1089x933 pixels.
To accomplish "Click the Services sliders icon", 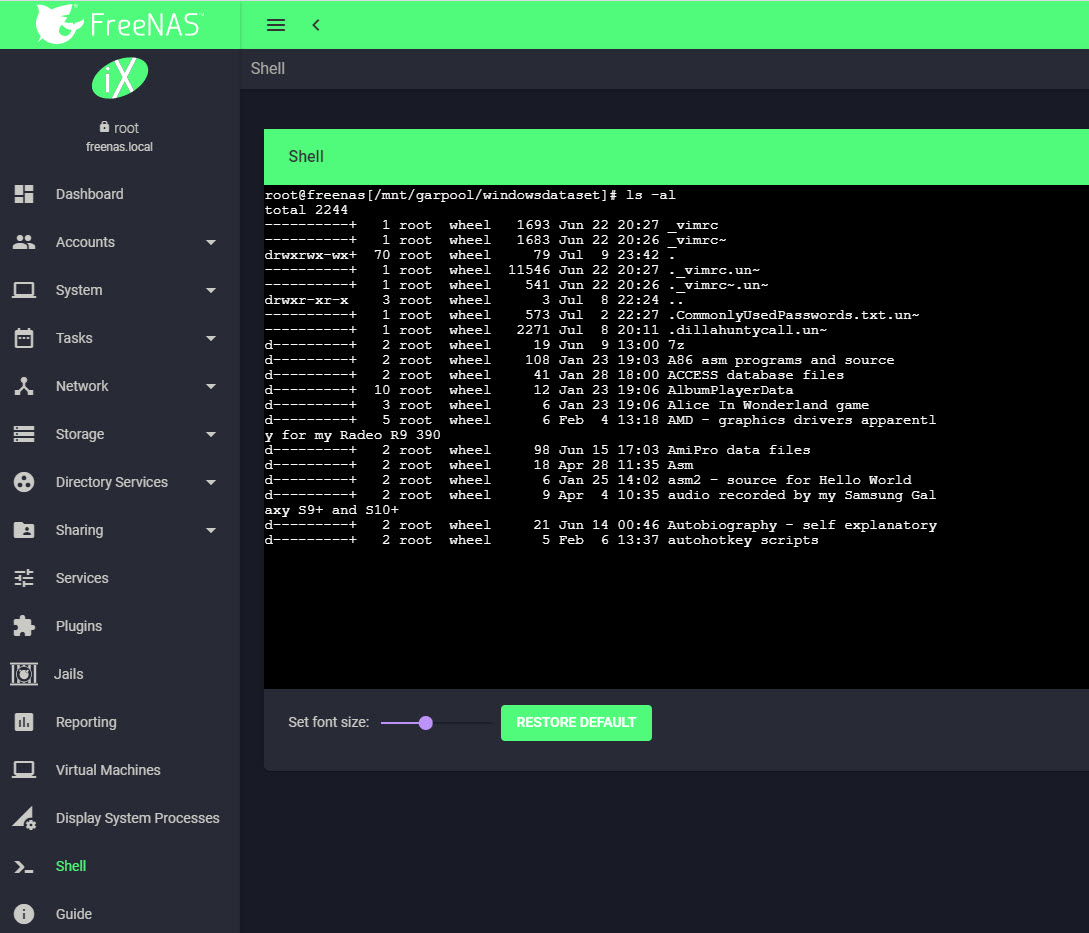I will coord(24,578).
